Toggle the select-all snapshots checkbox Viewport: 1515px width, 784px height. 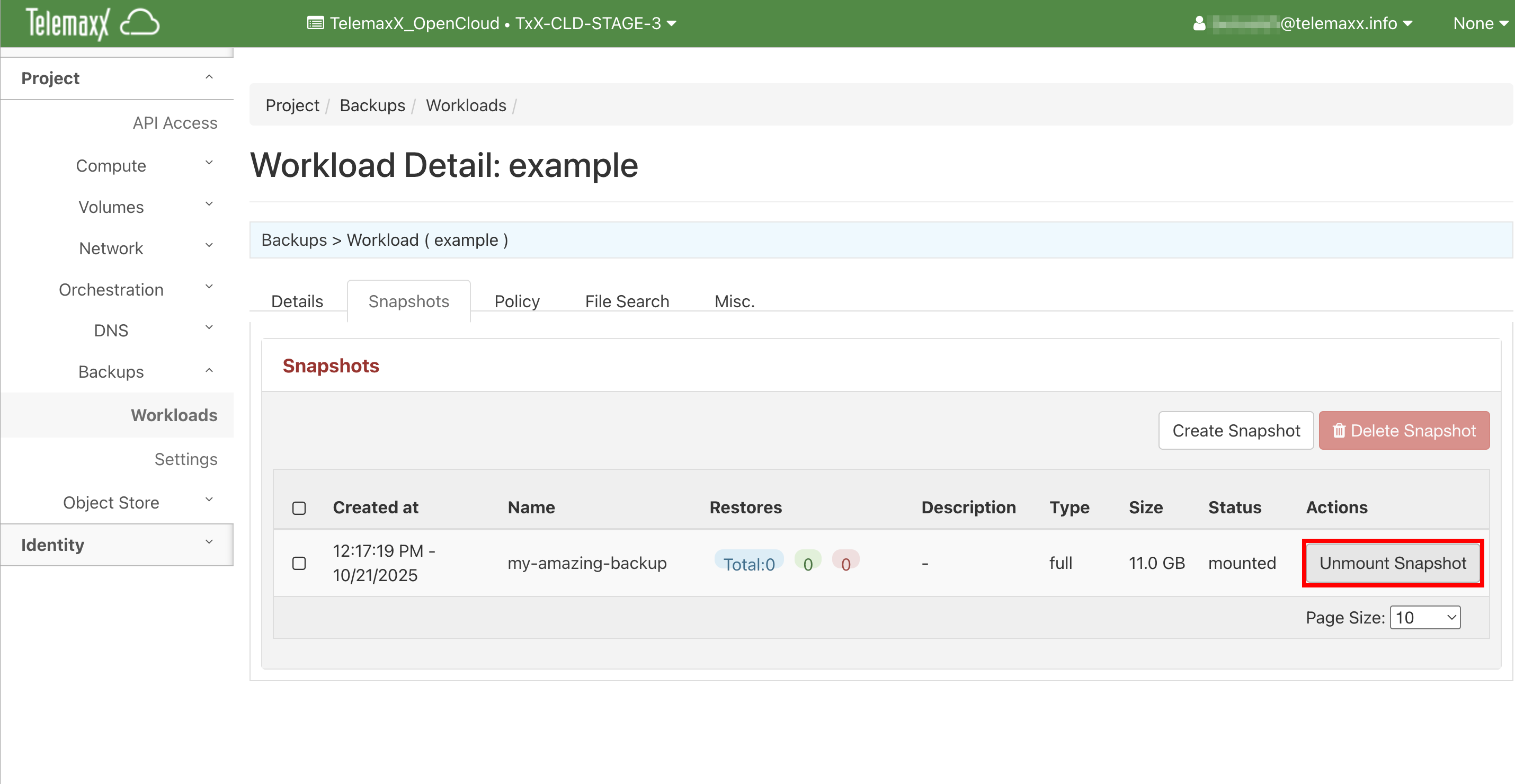point(299,507)
